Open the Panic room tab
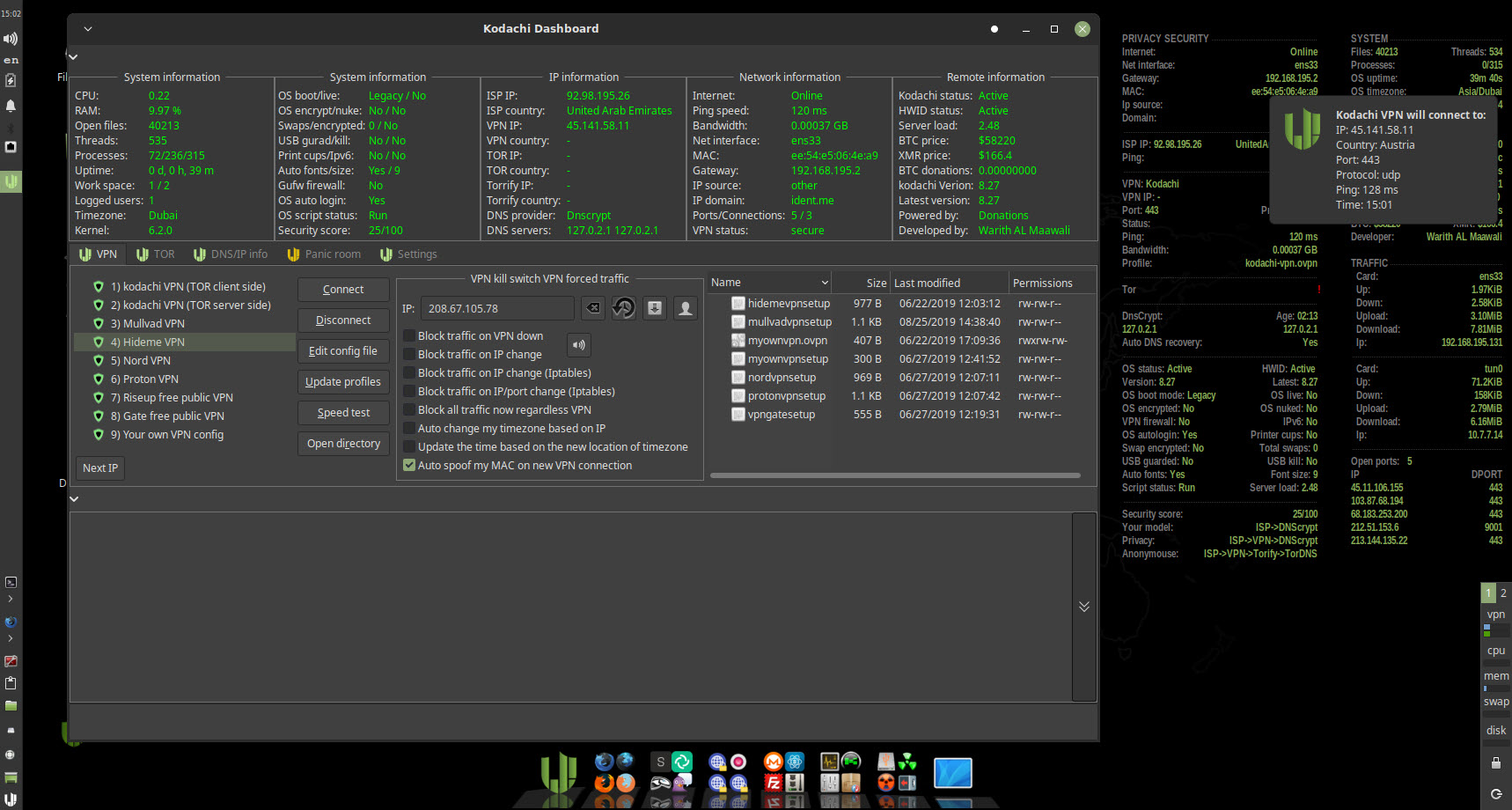The image size is (1512, 810). click(324, 254)
